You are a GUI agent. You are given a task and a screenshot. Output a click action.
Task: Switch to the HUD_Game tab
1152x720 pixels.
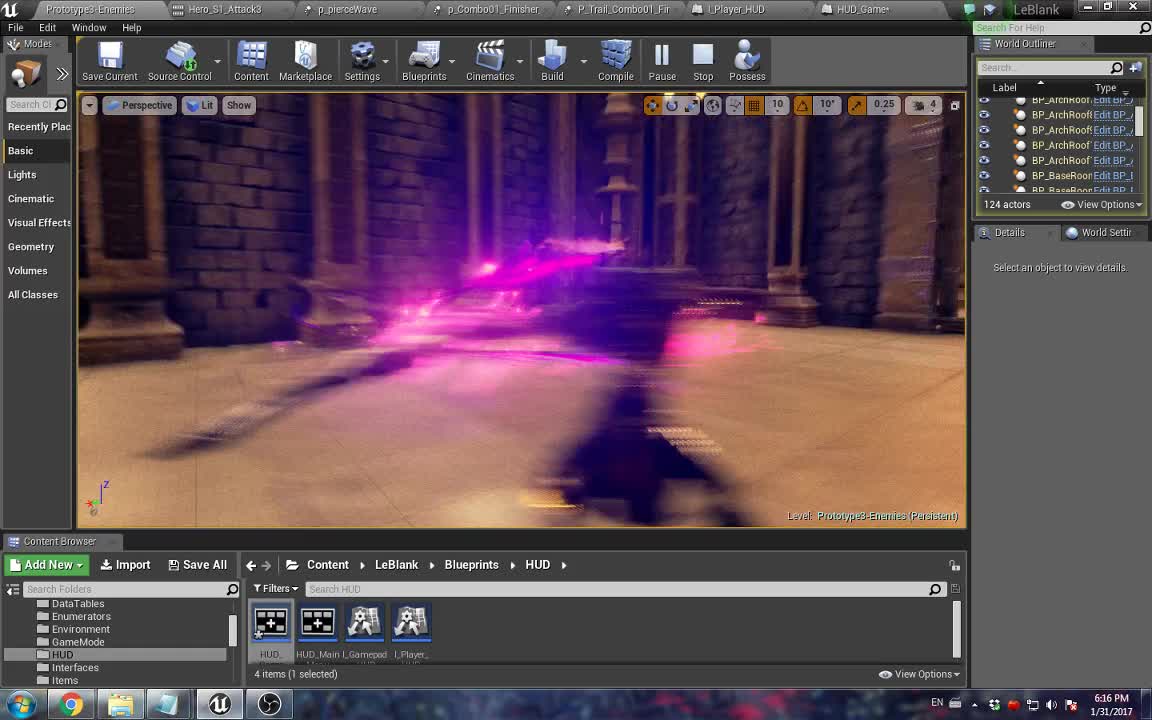pyautogui.click(x=862, y=9)
